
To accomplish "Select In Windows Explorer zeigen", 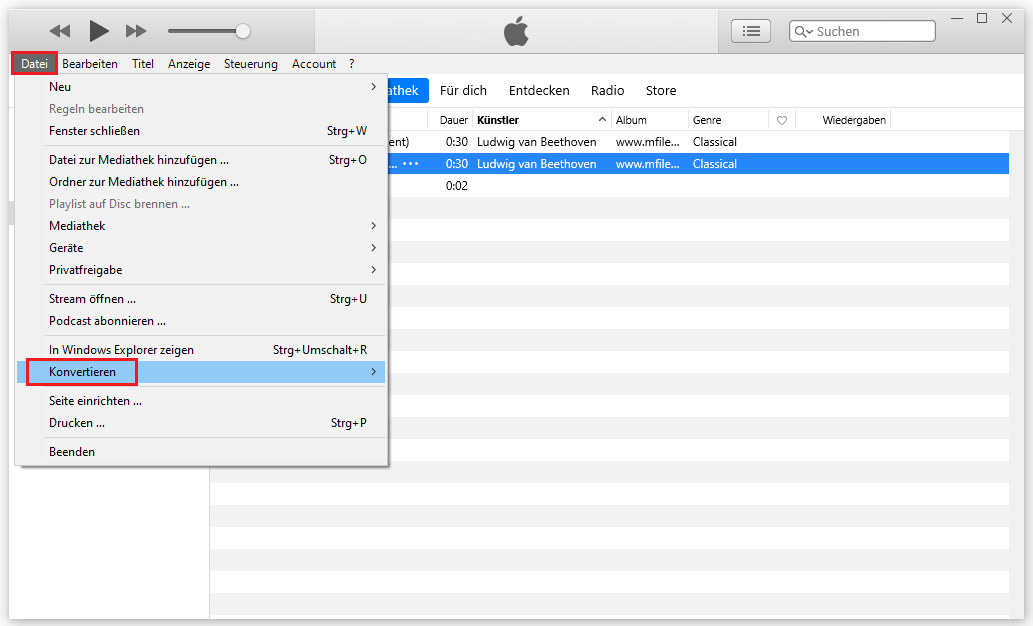I will pos(201,350).
